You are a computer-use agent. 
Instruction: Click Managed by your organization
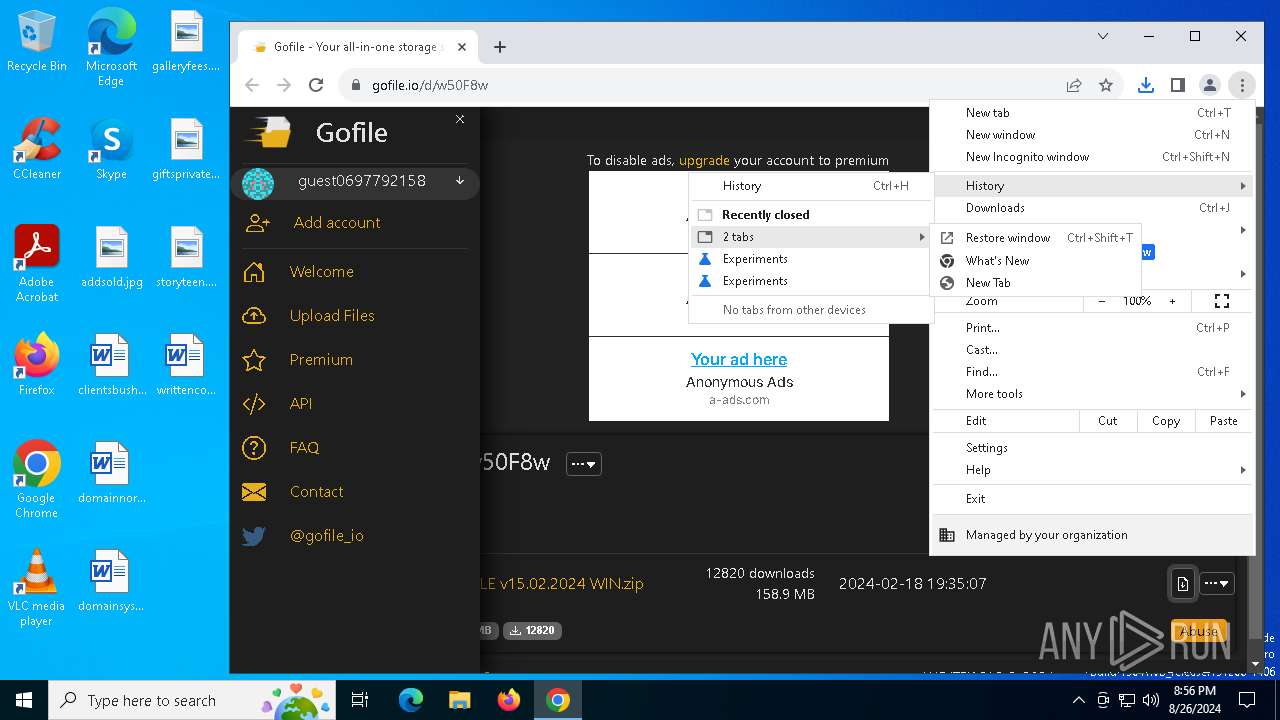pyautogui.click(x=1092, y=535)
